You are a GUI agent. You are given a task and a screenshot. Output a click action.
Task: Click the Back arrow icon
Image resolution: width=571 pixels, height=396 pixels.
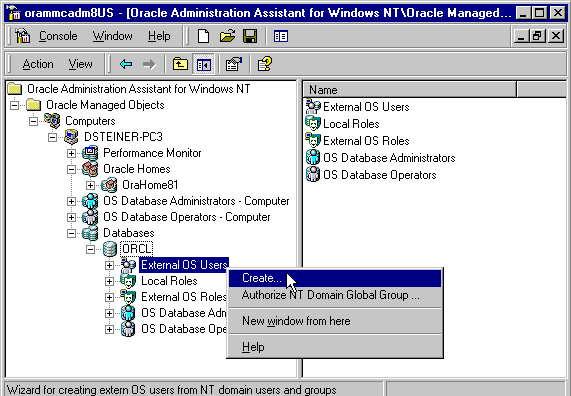tap(126, 64)
